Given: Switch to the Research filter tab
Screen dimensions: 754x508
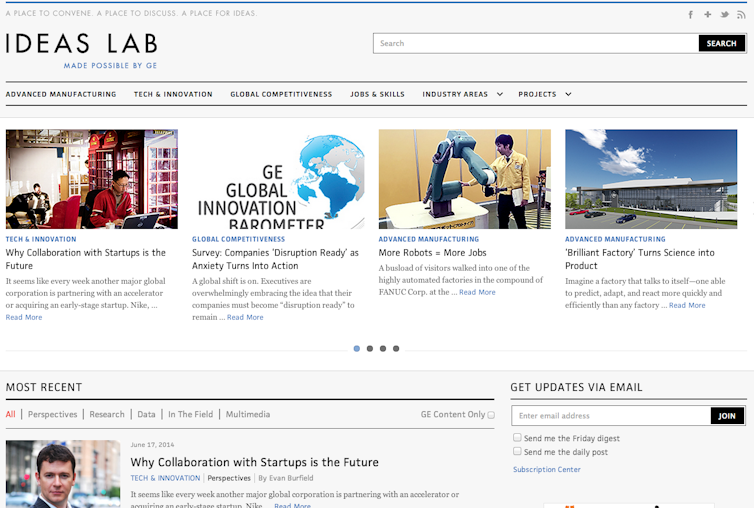Looking at the screenshot, I should (107, 414).
